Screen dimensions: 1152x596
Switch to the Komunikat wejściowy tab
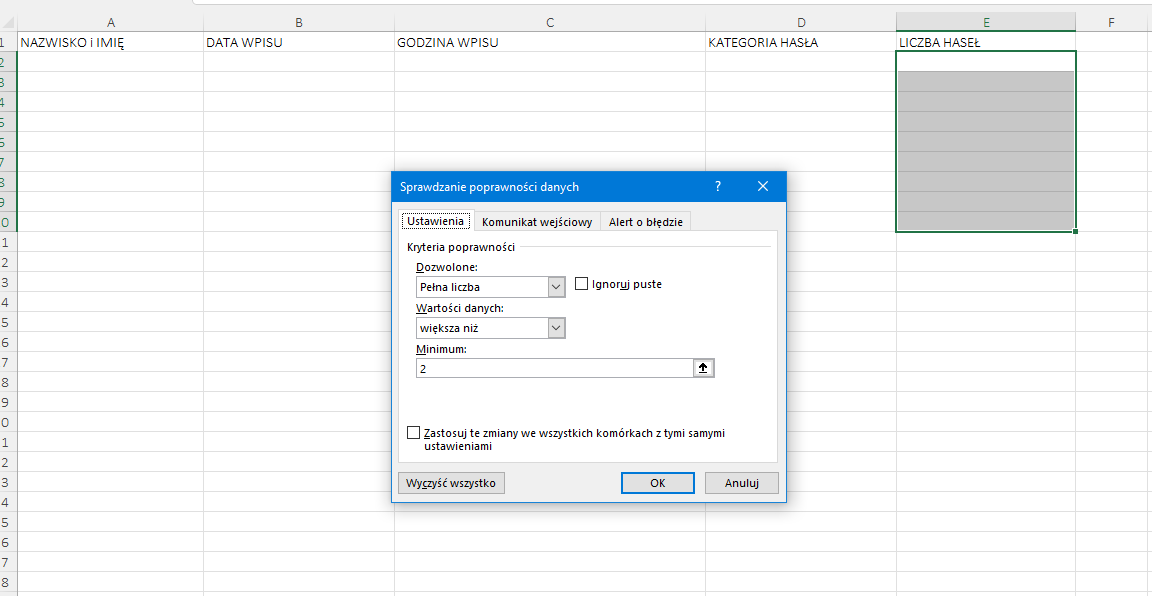(x=537, y=222)
